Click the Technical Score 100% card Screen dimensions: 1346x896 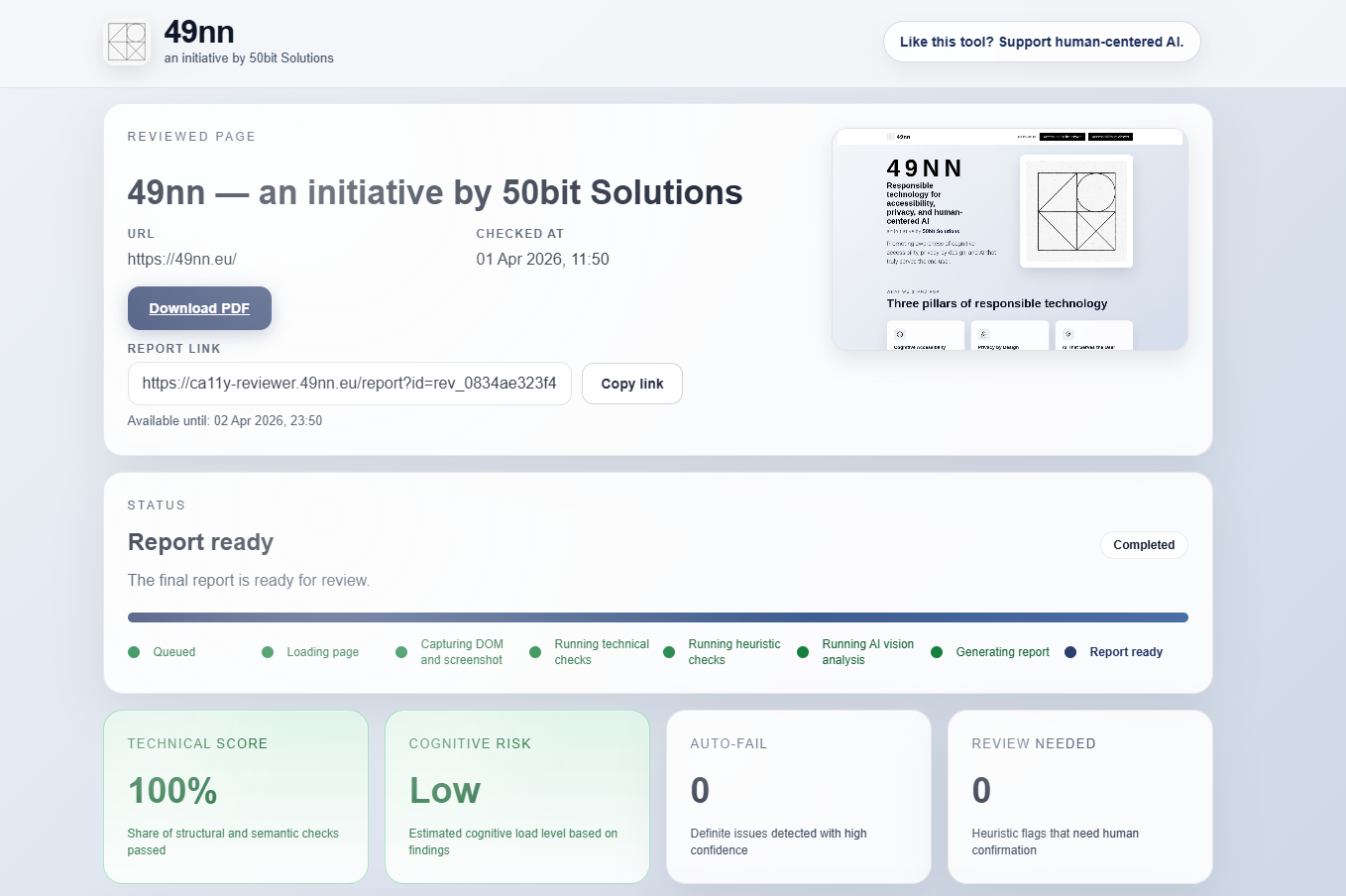236,796
